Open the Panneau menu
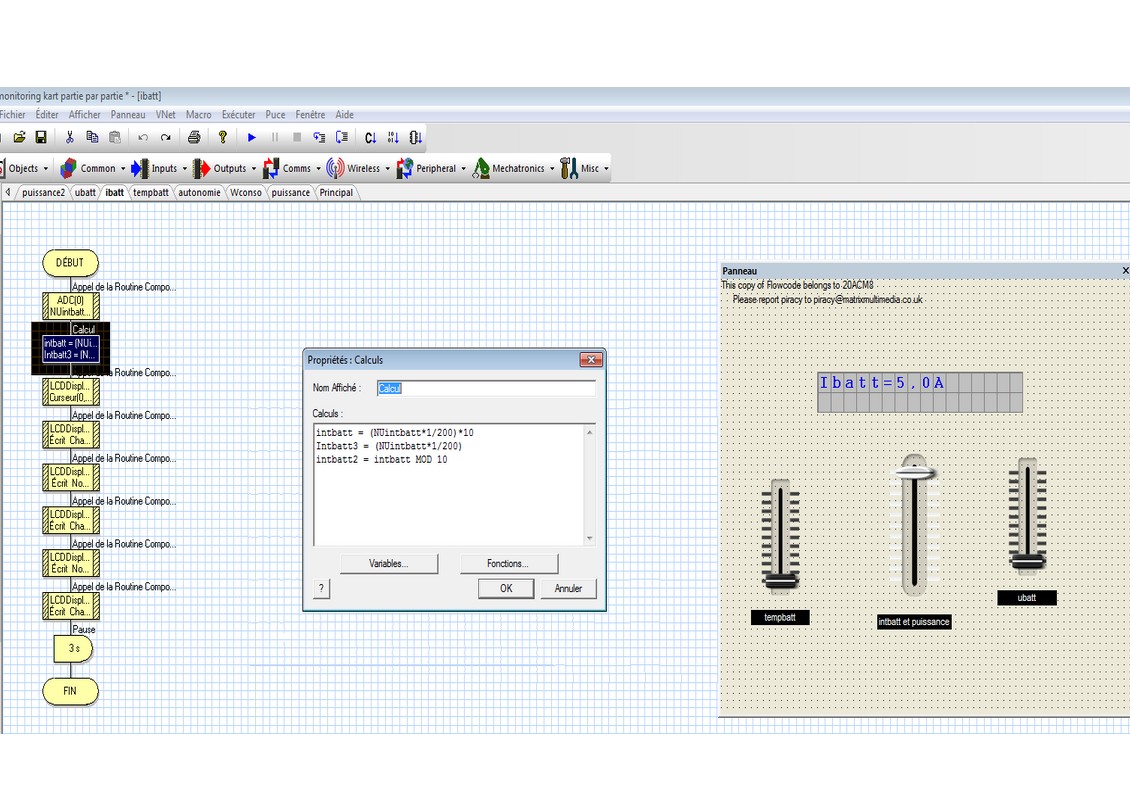 pos(128,115)
